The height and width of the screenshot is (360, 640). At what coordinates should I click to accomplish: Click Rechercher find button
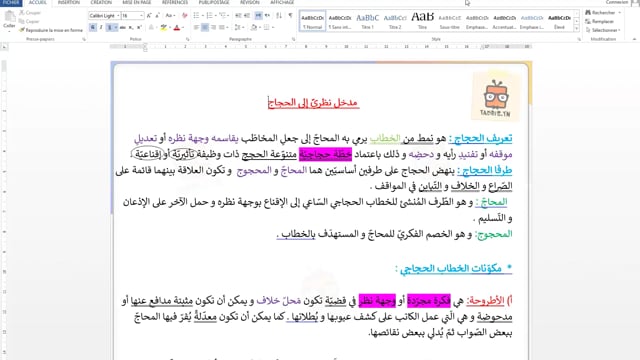(603, 13)
